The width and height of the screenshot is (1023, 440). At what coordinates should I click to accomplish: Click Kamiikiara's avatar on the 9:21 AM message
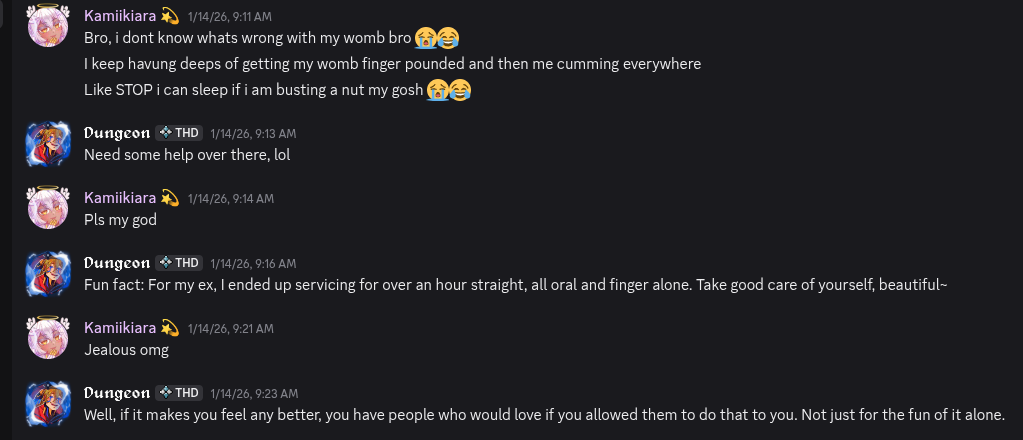(x=46, y=338)
